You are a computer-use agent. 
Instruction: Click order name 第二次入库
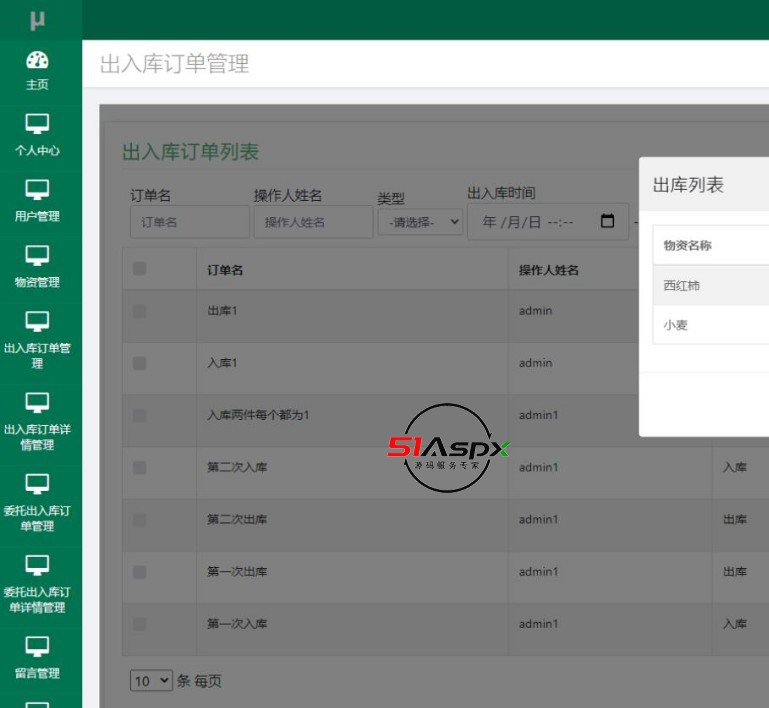coord(237,467)
